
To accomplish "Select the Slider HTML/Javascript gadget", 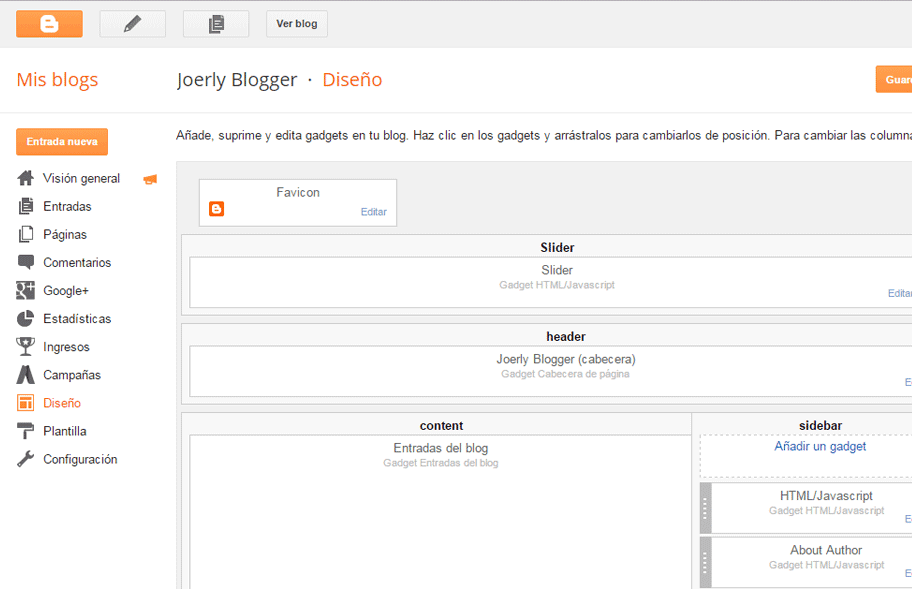I will pos(551,283).
